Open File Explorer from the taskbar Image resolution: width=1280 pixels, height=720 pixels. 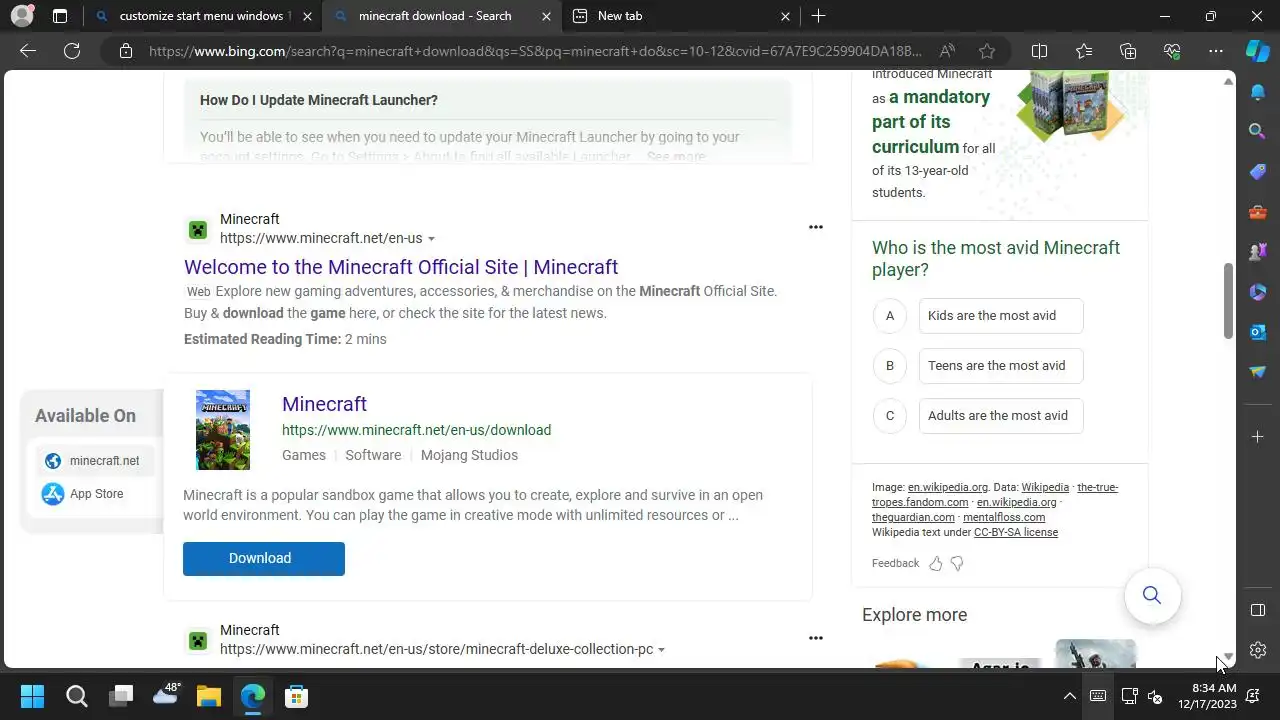coord(208,696)
